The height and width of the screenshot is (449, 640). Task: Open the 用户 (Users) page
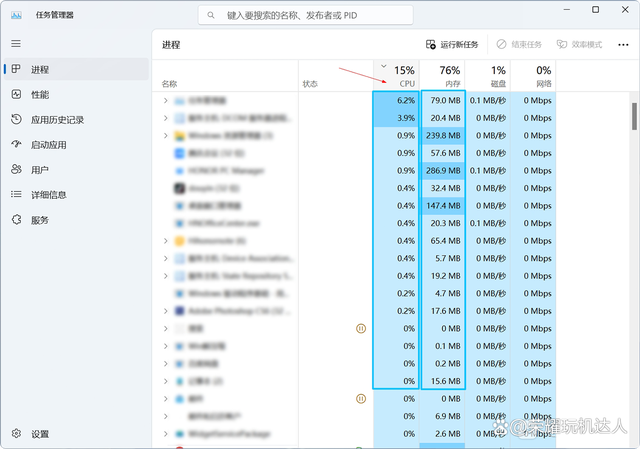[40, 170]
